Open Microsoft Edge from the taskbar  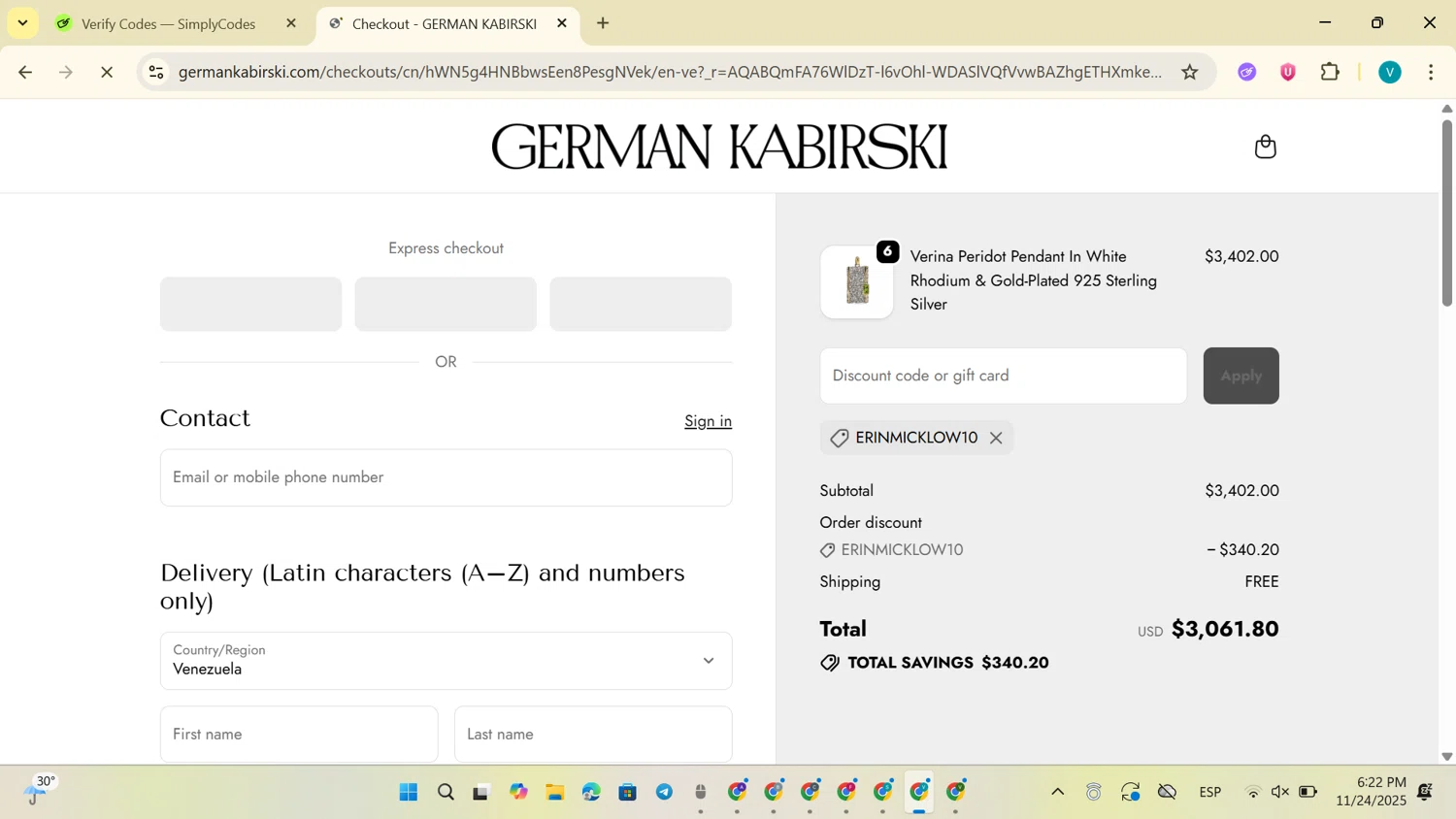591,793
